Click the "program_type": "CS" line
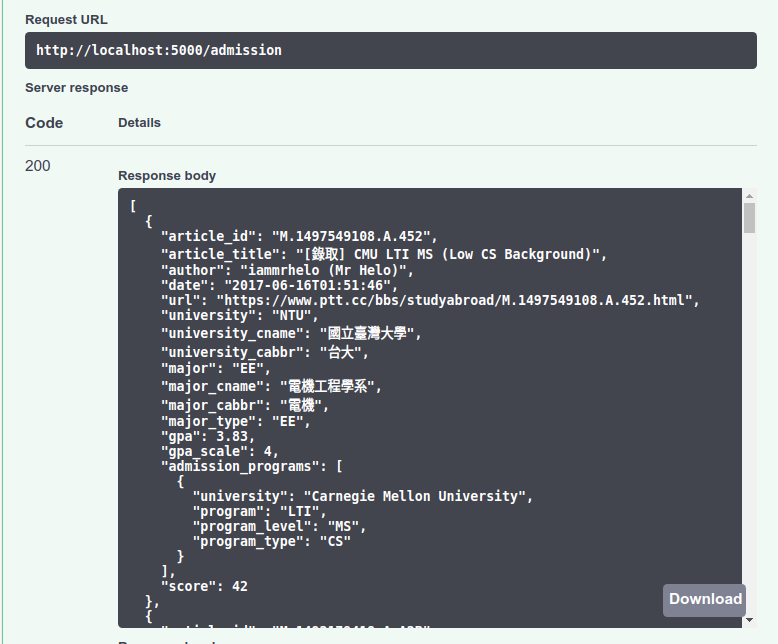The width and height of the screenshot is (778, 644). [271, 541]
